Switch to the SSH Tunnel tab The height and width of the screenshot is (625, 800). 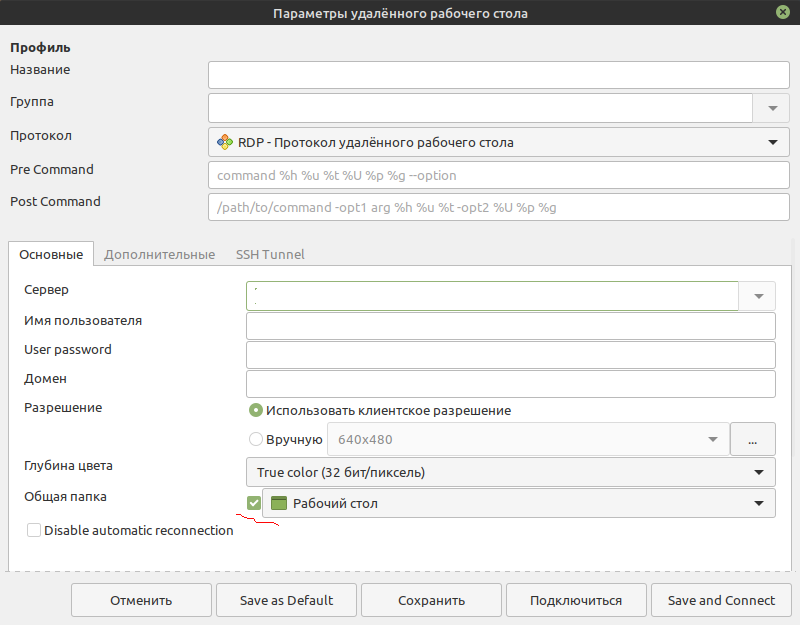(x=270, y=254)
